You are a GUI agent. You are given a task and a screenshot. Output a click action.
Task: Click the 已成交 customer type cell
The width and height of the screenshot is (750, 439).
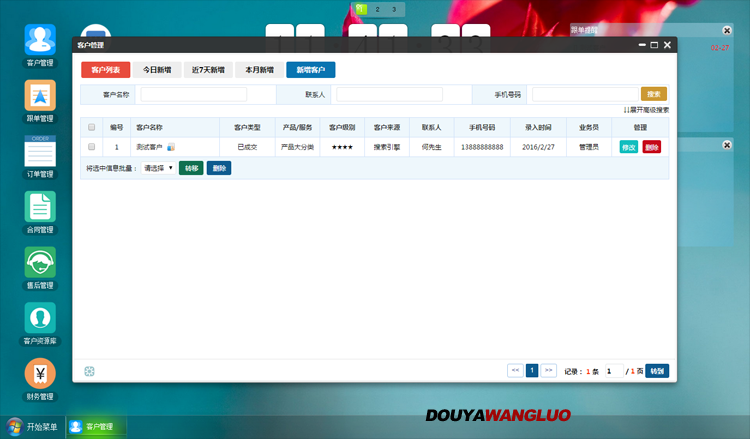coord(247,147)
